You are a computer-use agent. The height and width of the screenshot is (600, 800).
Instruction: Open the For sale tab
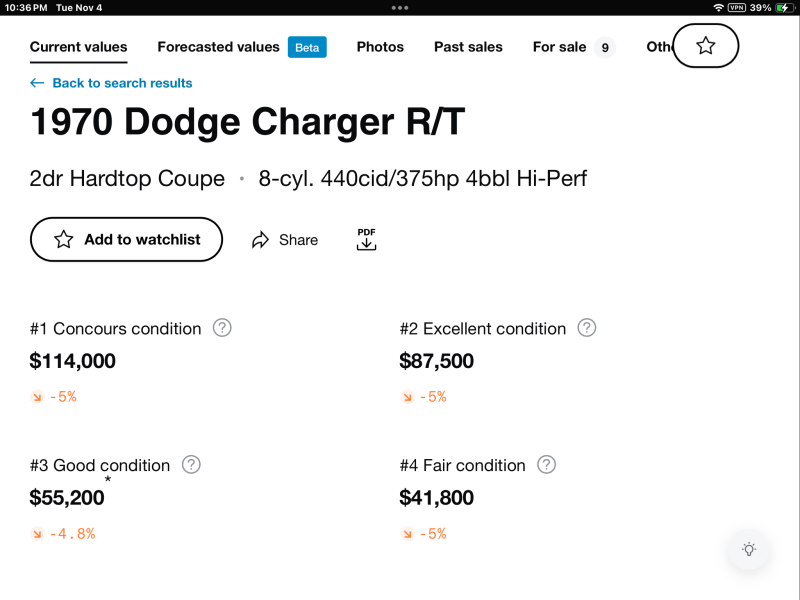(x=559, y=47)
